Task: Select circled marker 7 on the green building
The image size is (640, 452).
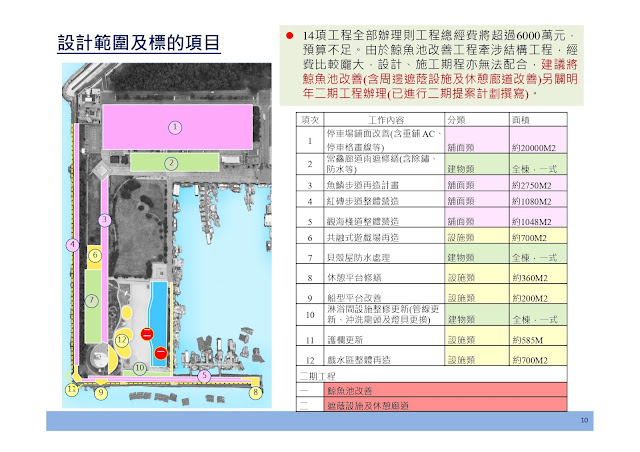Action: 91,301
